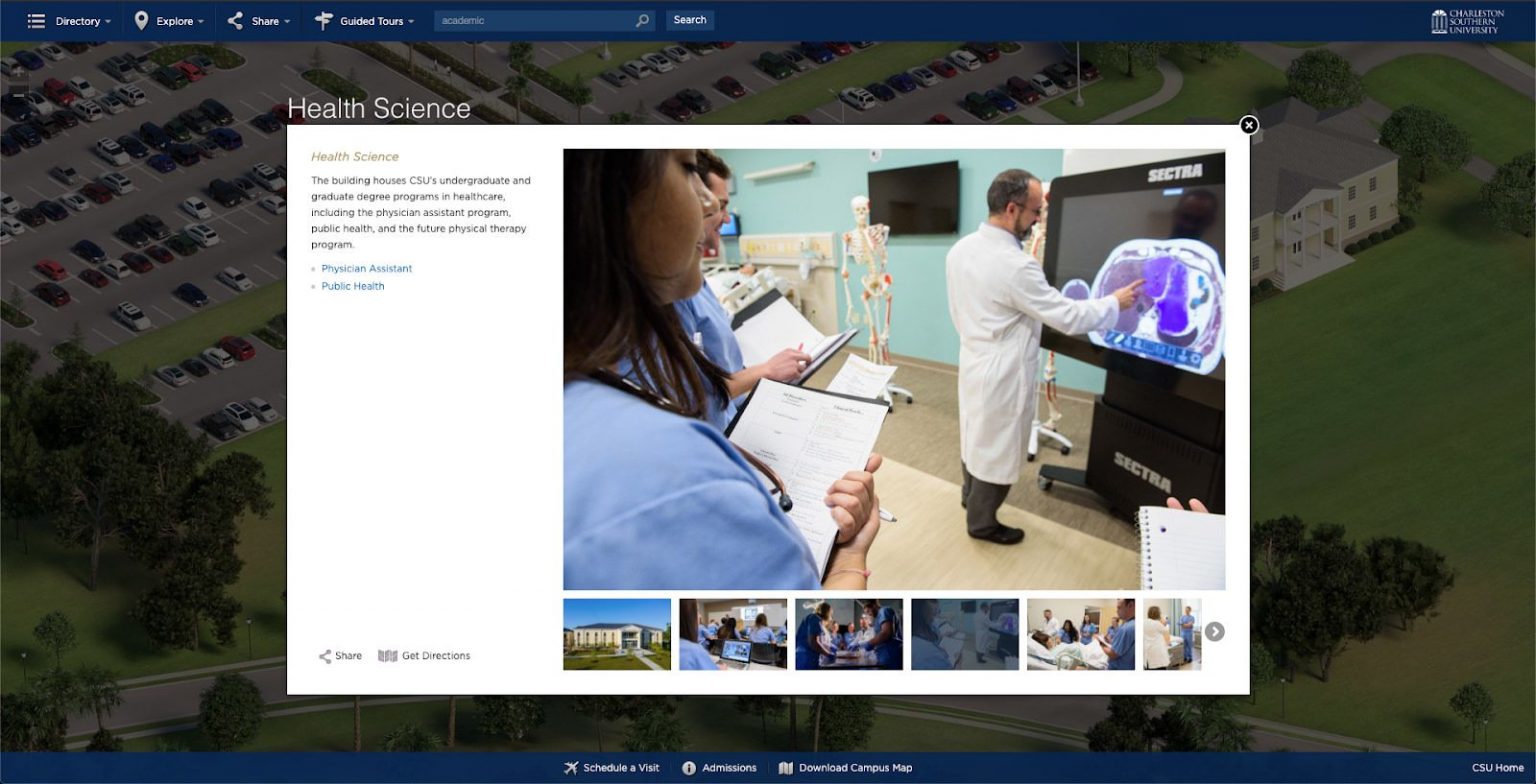
Task: Open the Explore dropdown chevron
Action: (204, 20)
